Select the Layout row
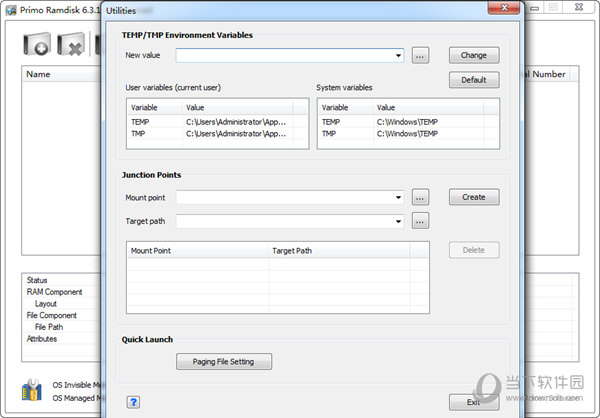The image size is (600, 418). (x=63, y=304)
